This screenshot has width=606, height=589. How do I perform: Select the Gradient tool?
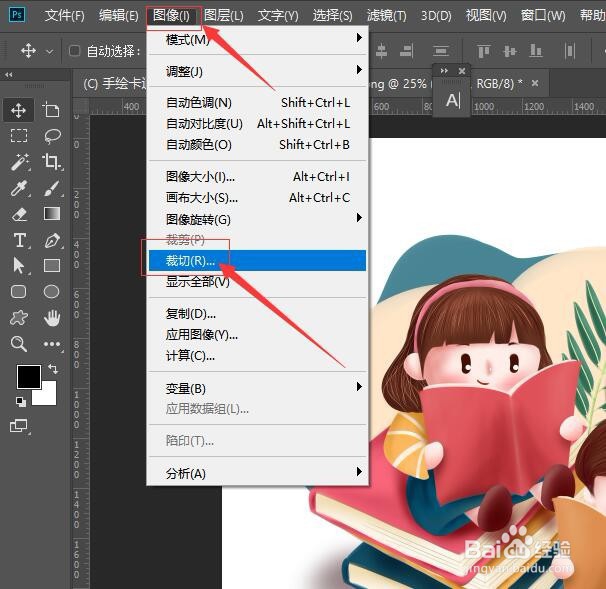(52, 213)
